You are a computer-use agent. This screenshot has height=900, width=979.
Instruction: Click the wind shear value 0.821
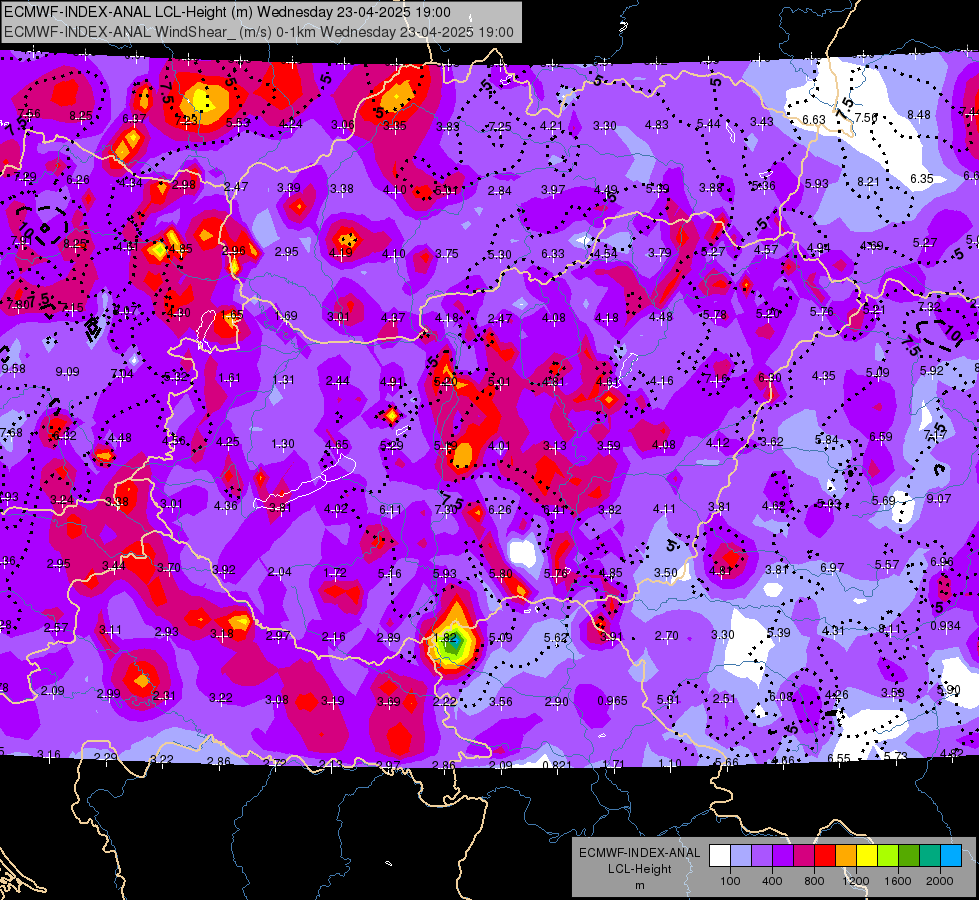[x=557, y=766]
